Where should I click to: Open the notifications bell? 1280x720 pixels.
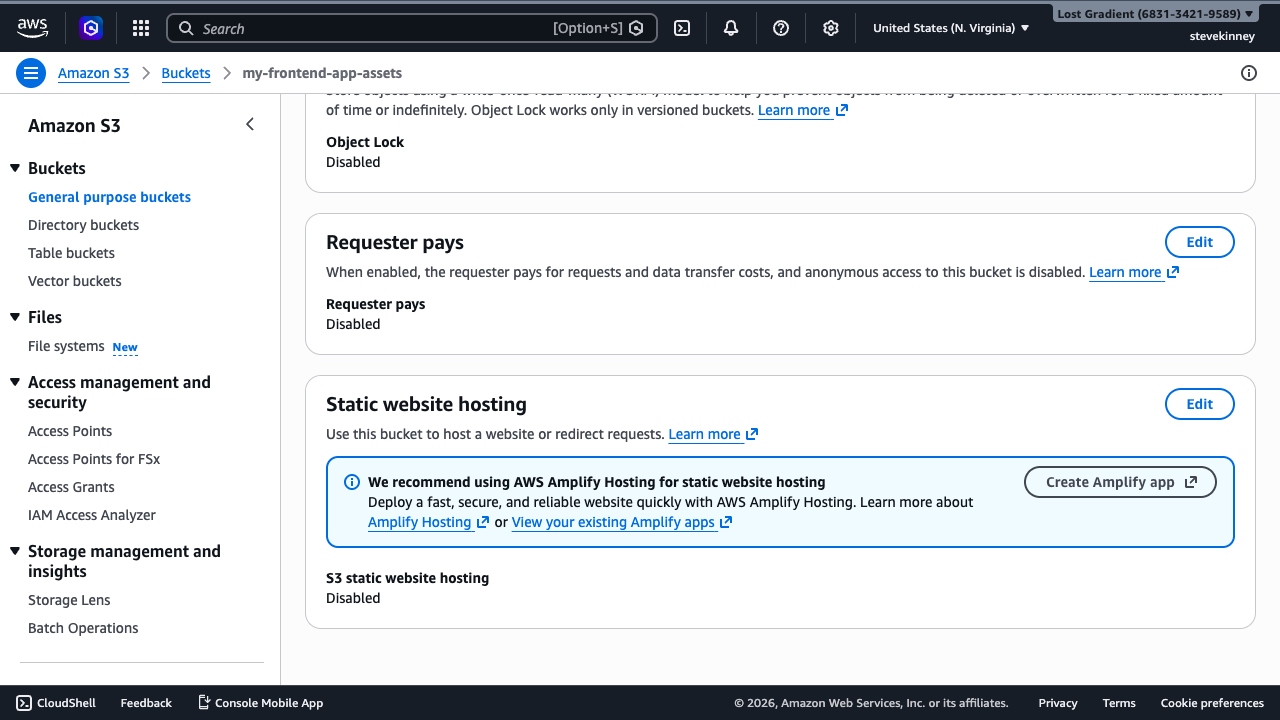731,28
